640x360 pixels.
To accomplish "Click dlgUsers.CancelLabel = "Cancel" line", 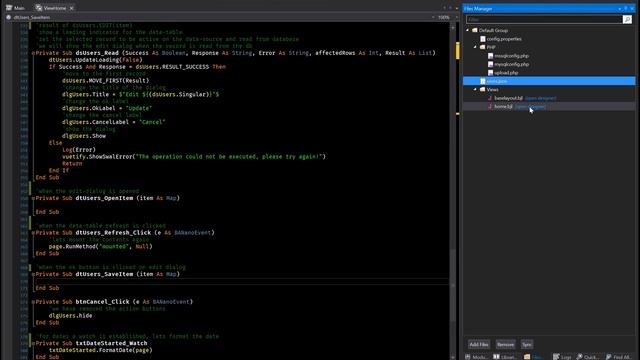I will coord(113,122).
